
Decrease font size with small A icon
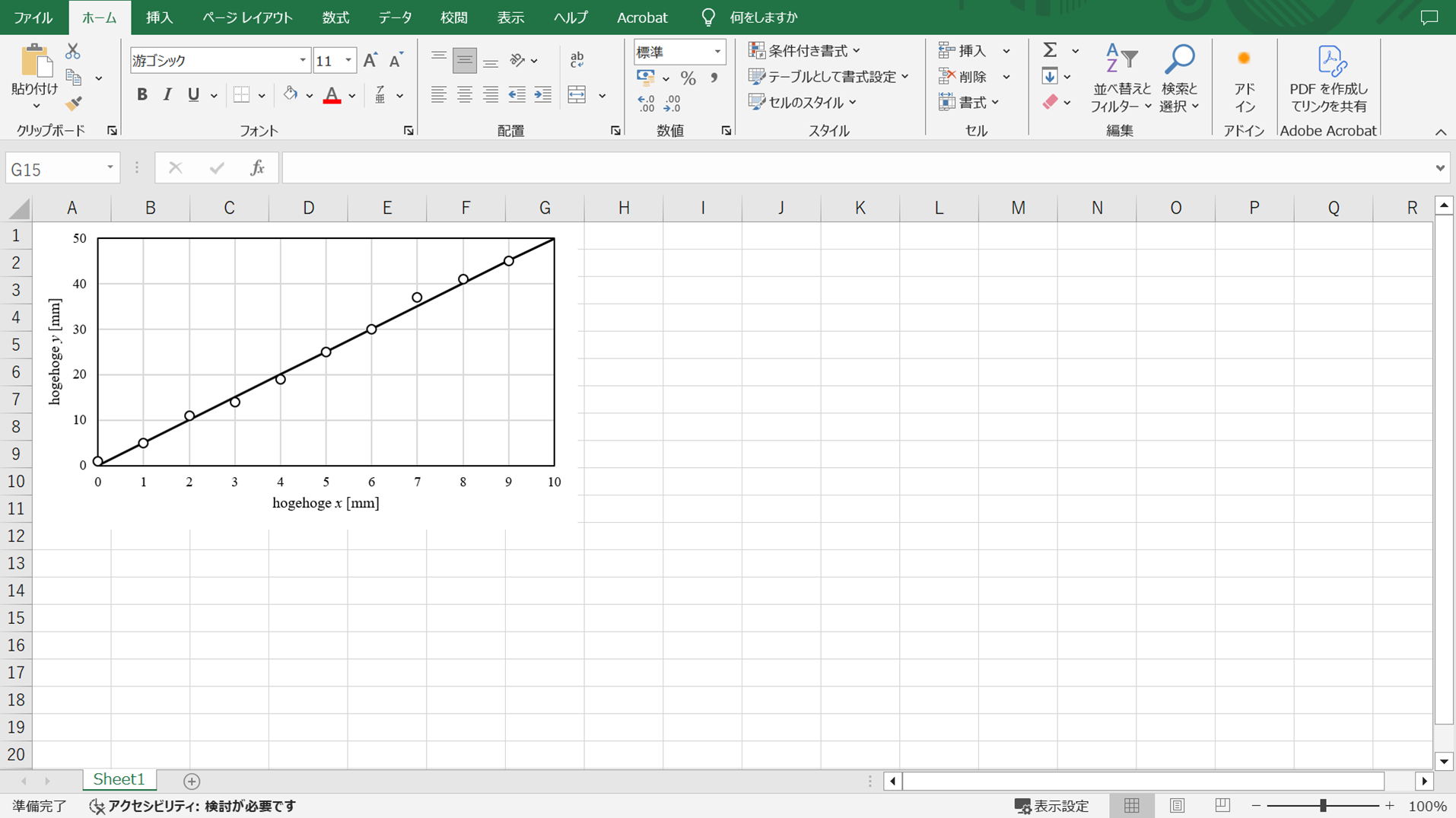point(396,60)
